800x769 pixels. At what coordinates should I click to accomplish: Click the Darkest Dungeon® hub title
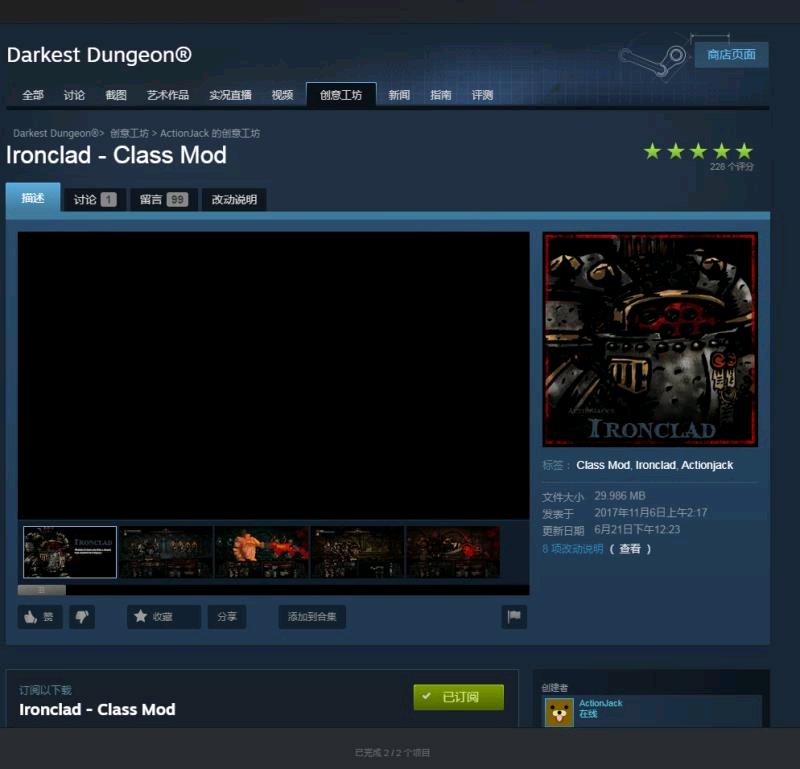coord(99,55)
